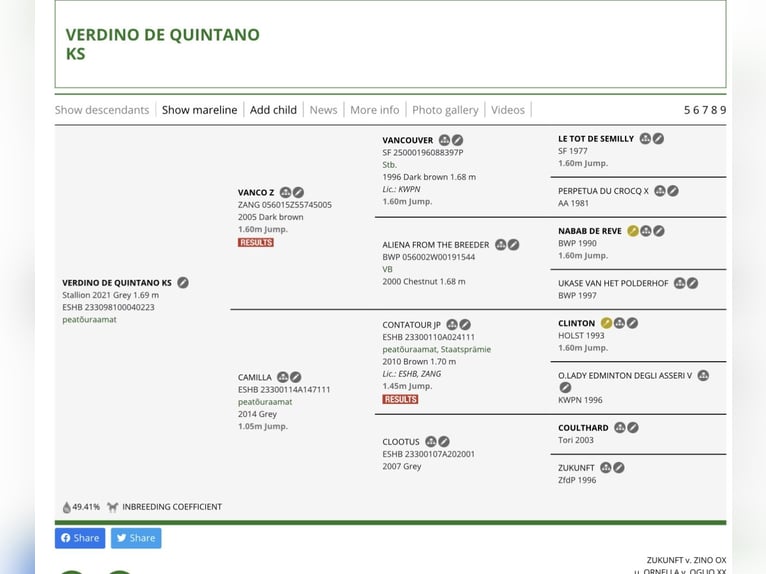Show 9 generations pedigree
This screenshot has width=766, height=574.
(723, 110)
